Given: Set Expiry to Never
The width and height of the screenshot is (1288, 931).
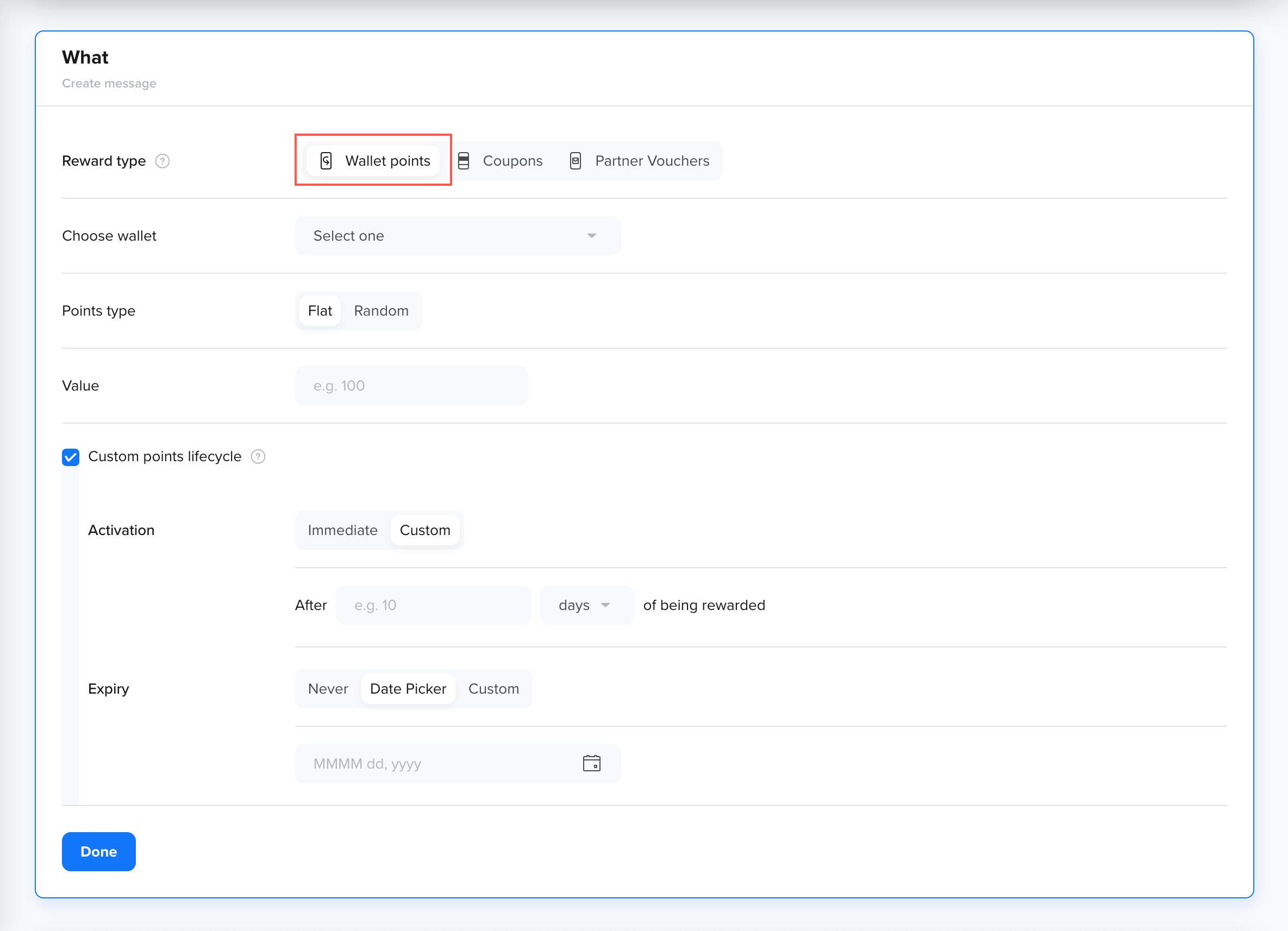Looking at the screenshot, I should (x=328, y=689).
